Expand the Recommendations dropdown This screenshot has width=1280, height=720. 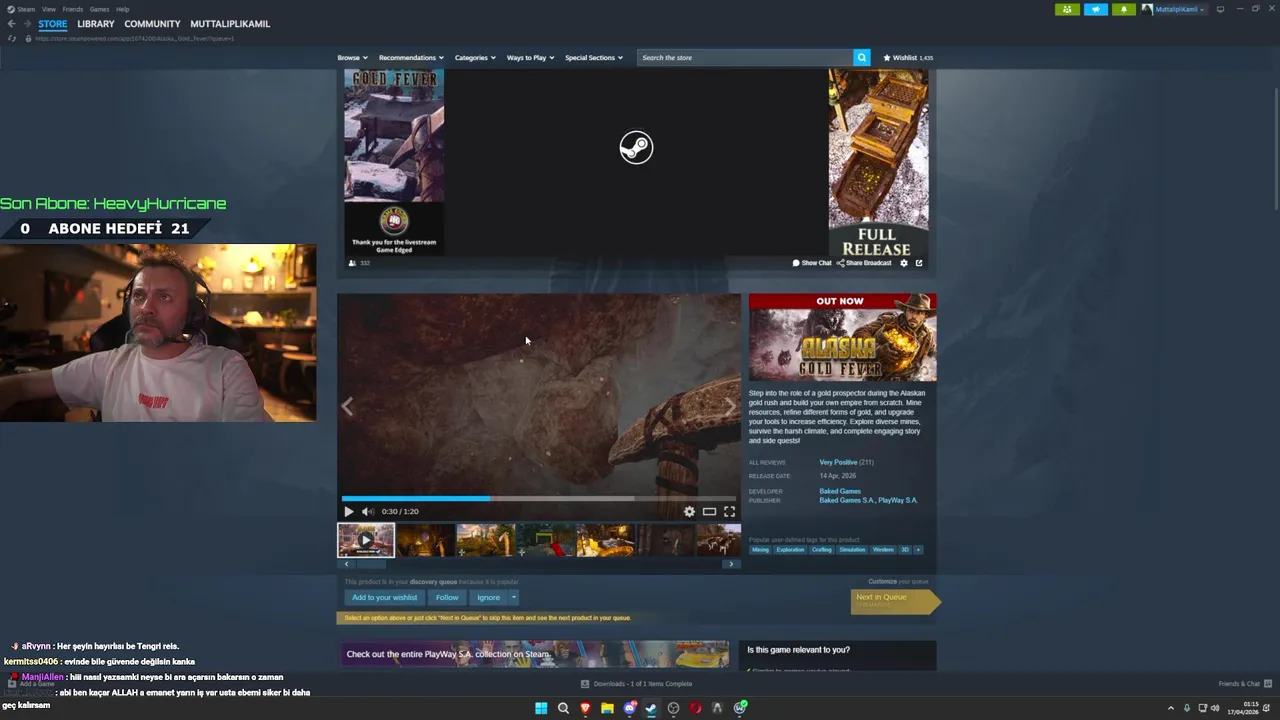411,58
